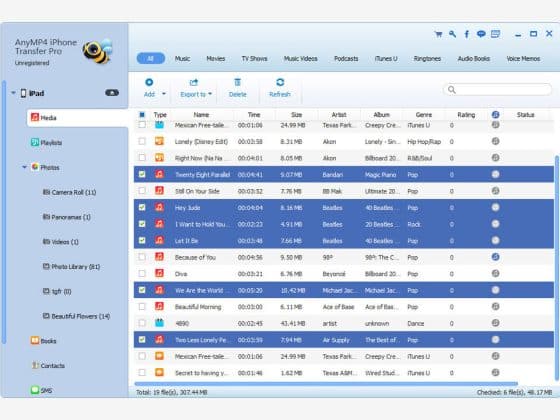Click status icon on Because of You row
This screenshot has height=420, width=560.
point(495,257)
